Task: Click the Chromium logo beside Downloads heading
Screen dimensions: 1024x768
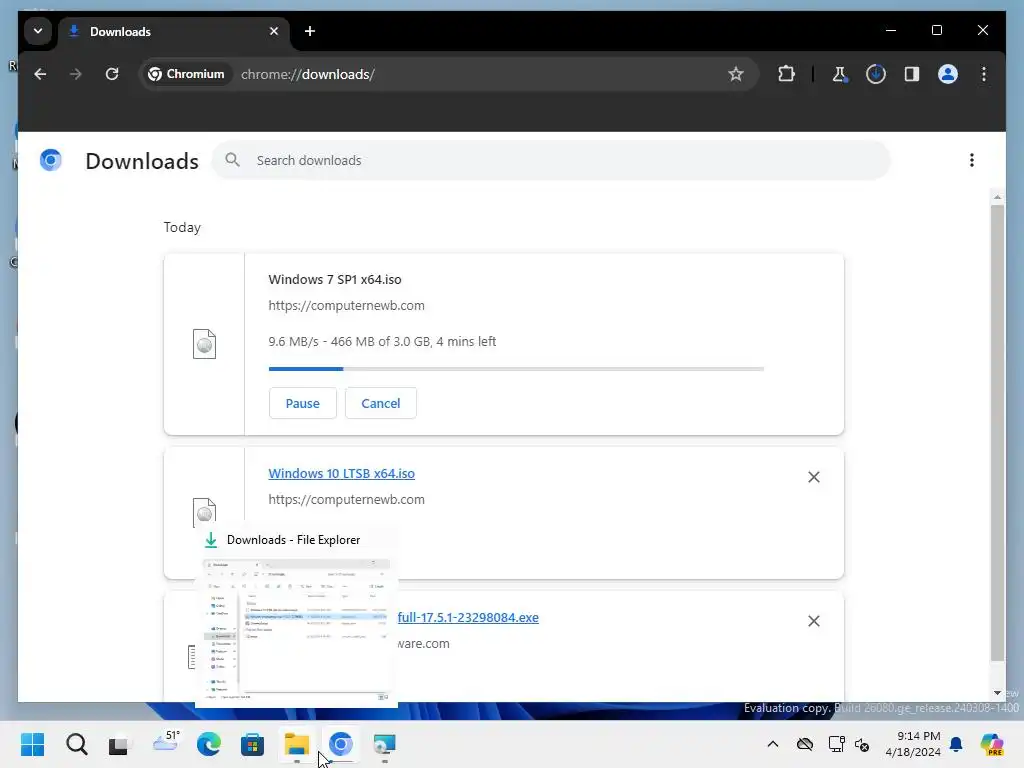Action: tap(50, 161)
